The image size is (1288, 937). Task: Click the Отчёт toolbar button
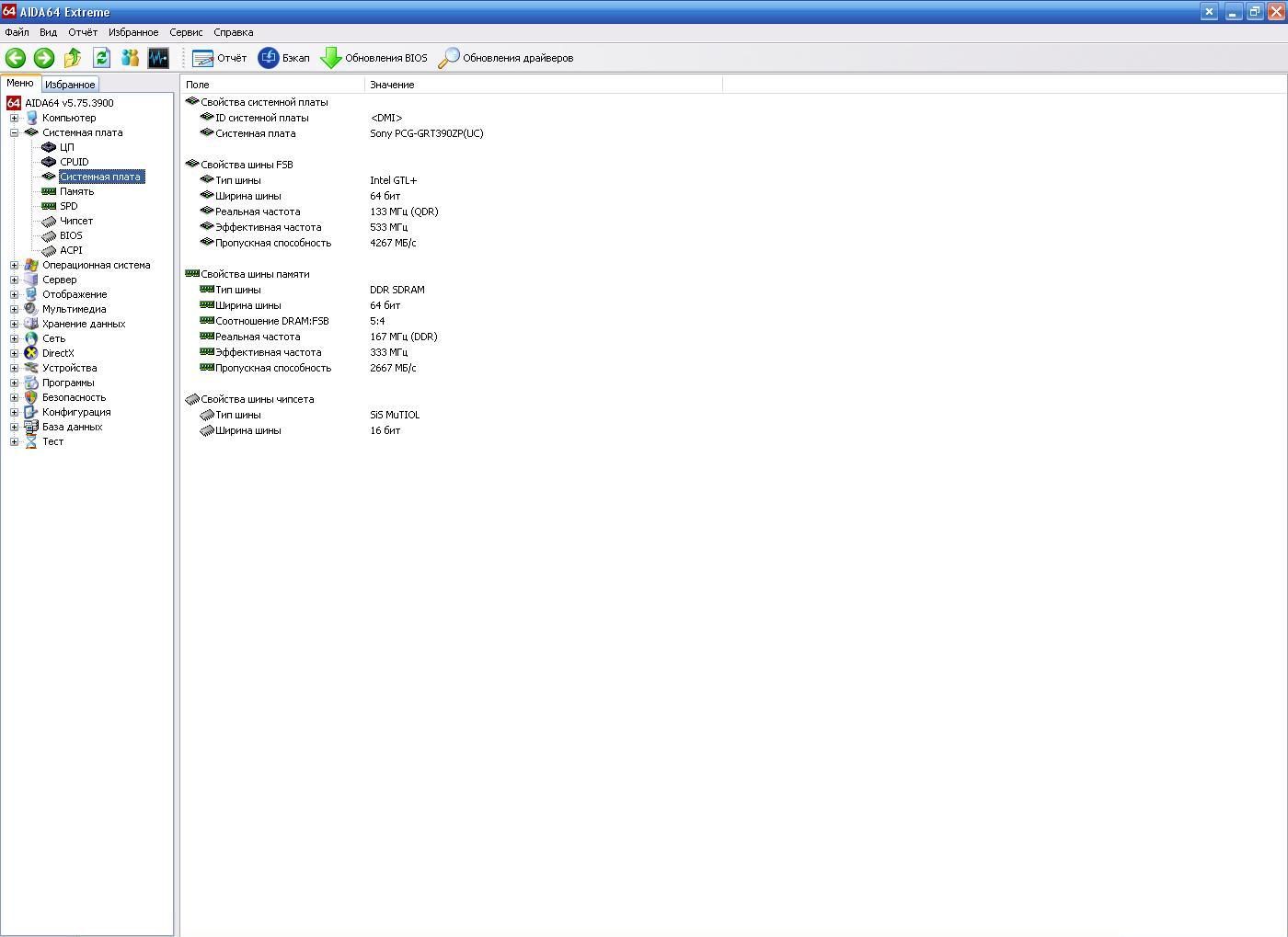coord(220,58)
